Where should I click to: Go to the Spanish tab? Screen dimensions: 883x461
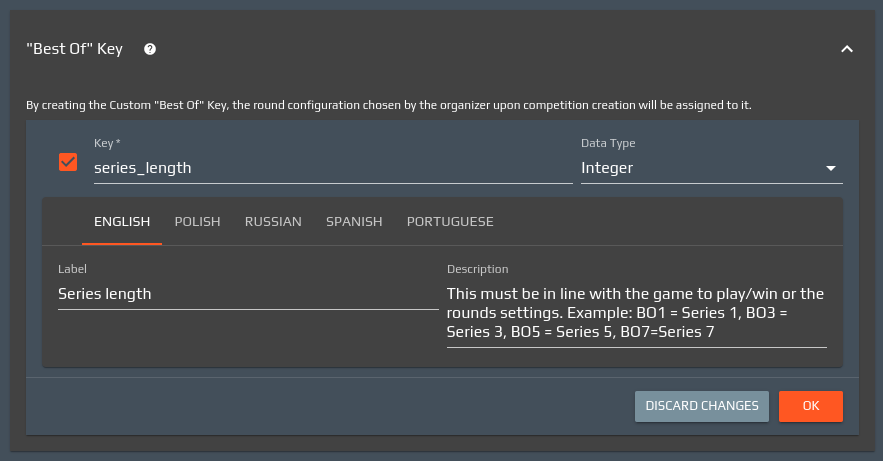(354, 222)
